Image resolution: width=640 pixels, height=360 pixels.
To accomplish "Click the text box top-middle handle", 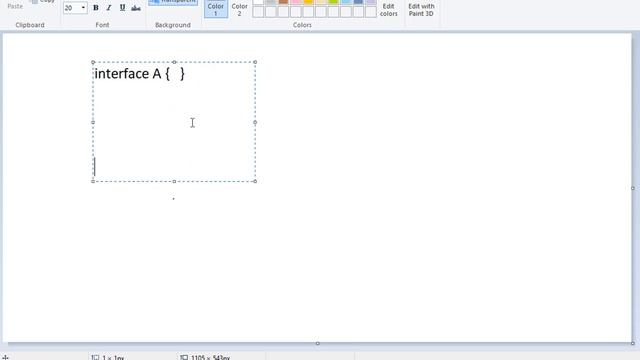I will click(x=174, y=62).
